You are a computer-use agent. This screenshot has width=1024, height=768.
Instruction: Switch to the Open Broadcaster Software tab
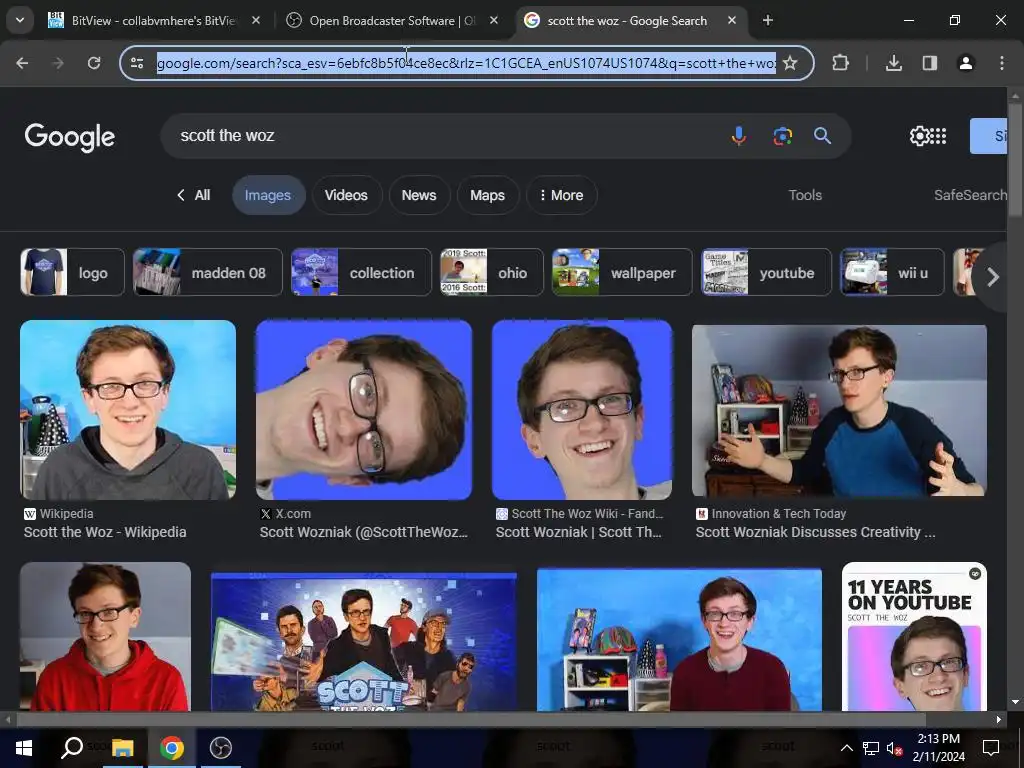click(x=392, y=20)
